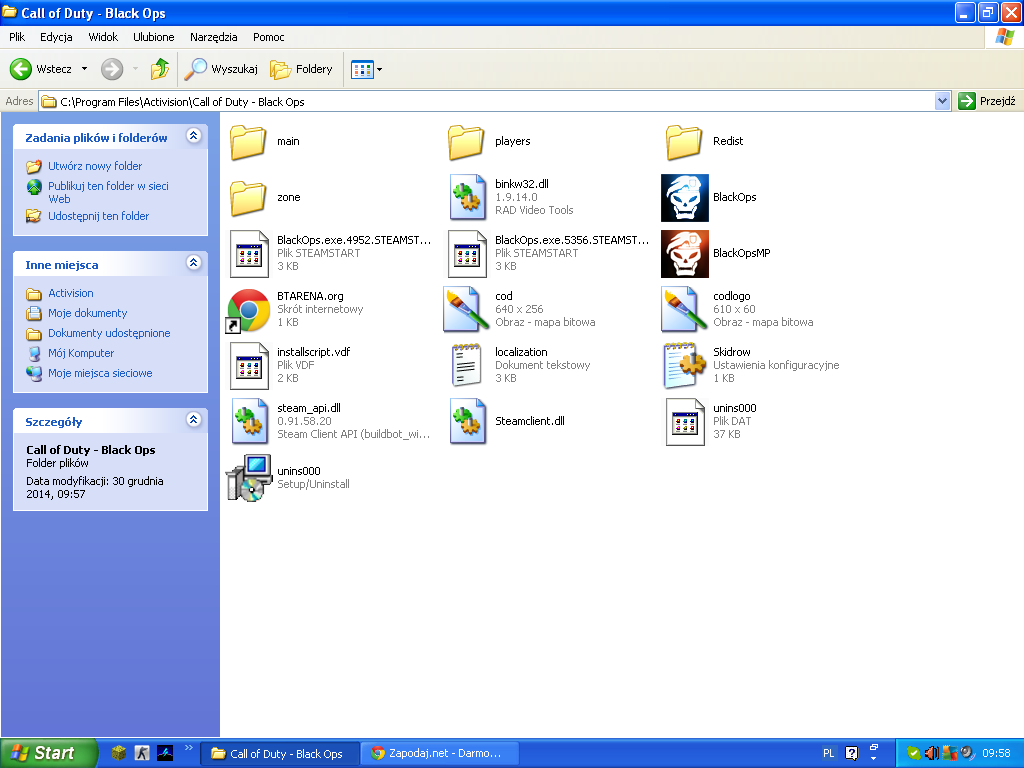Viewport: 1024px width, 768px height.
Task: Open Moje dokumenty link
Action: [88, 313]
